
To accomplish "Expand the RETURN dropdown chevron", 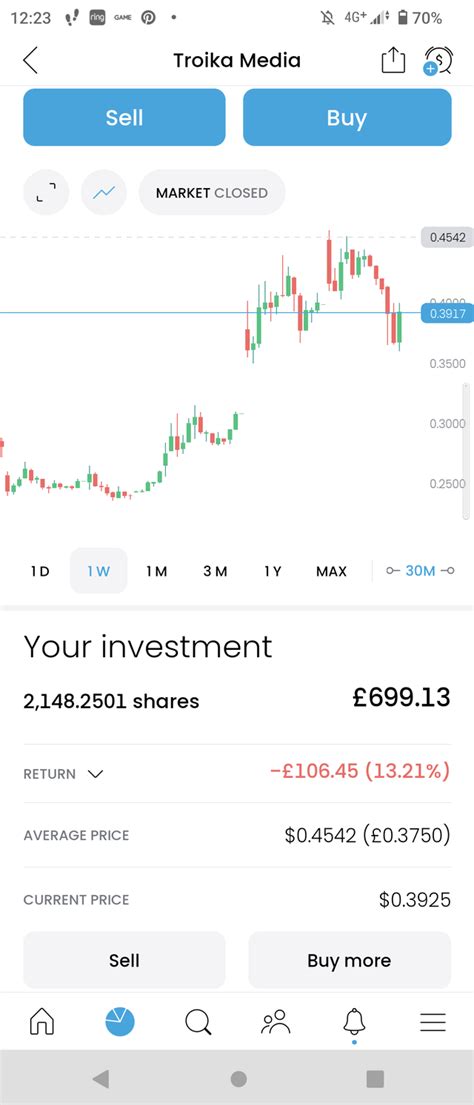I will (x=95, y=774).
